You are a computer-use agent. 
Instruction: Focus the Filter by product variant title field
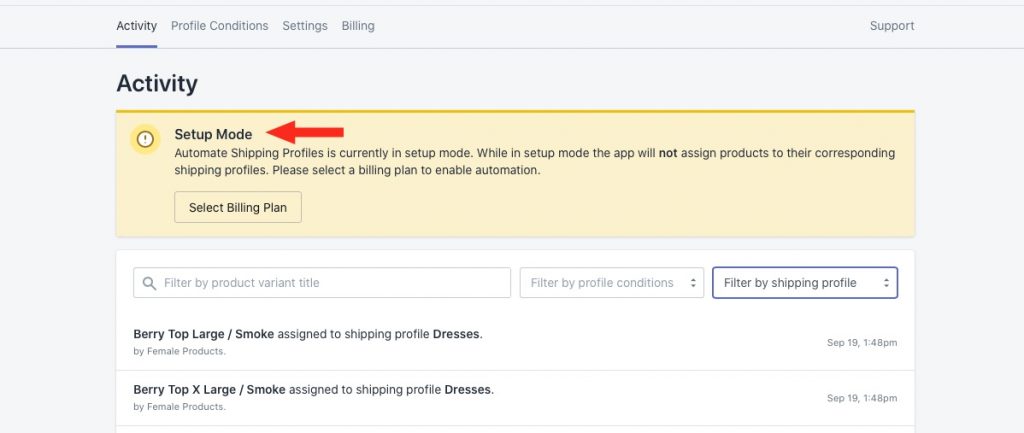[x=322, y=283]
